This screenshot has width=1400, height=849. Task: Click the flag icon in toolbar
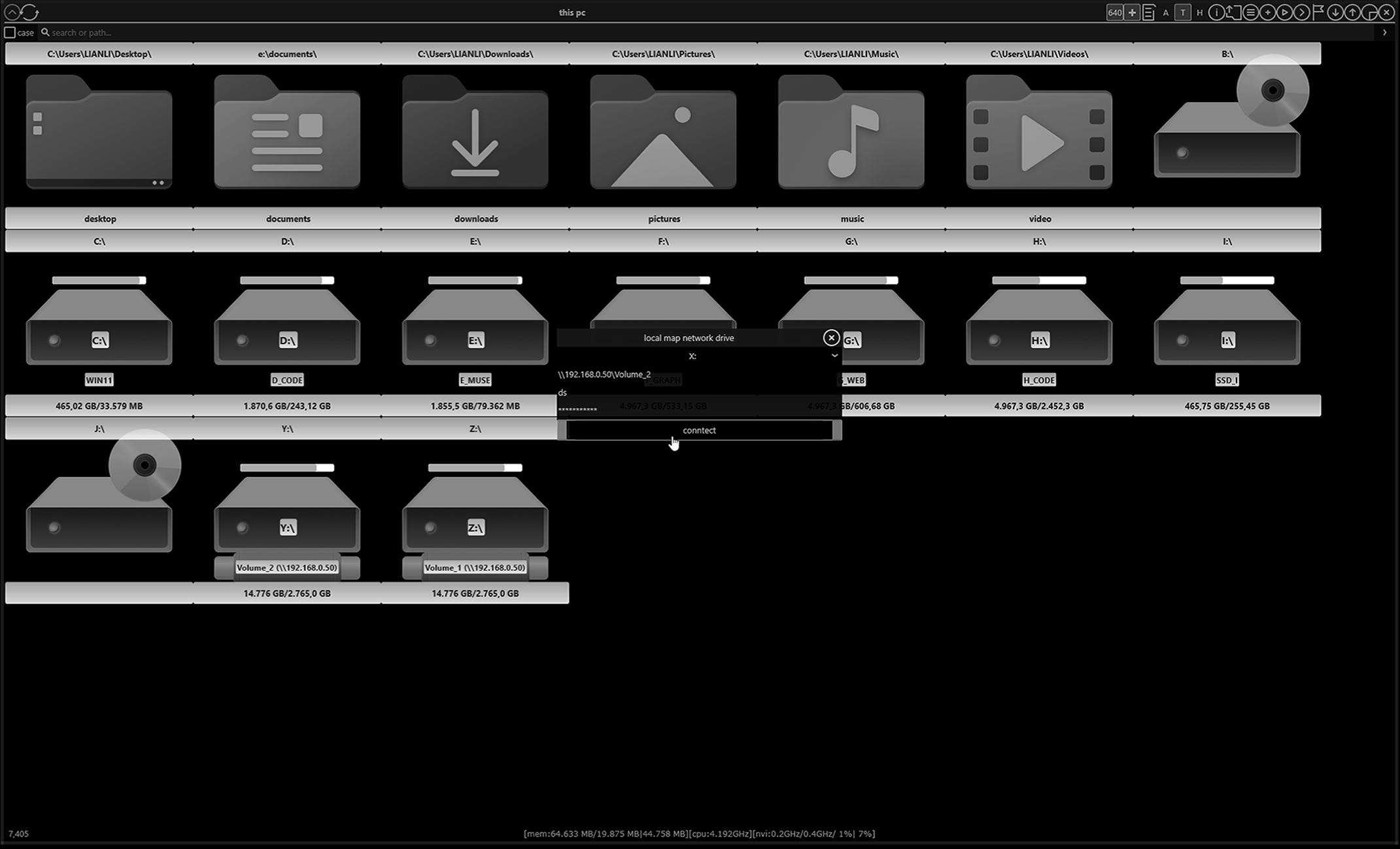(x=1318, y=12)
